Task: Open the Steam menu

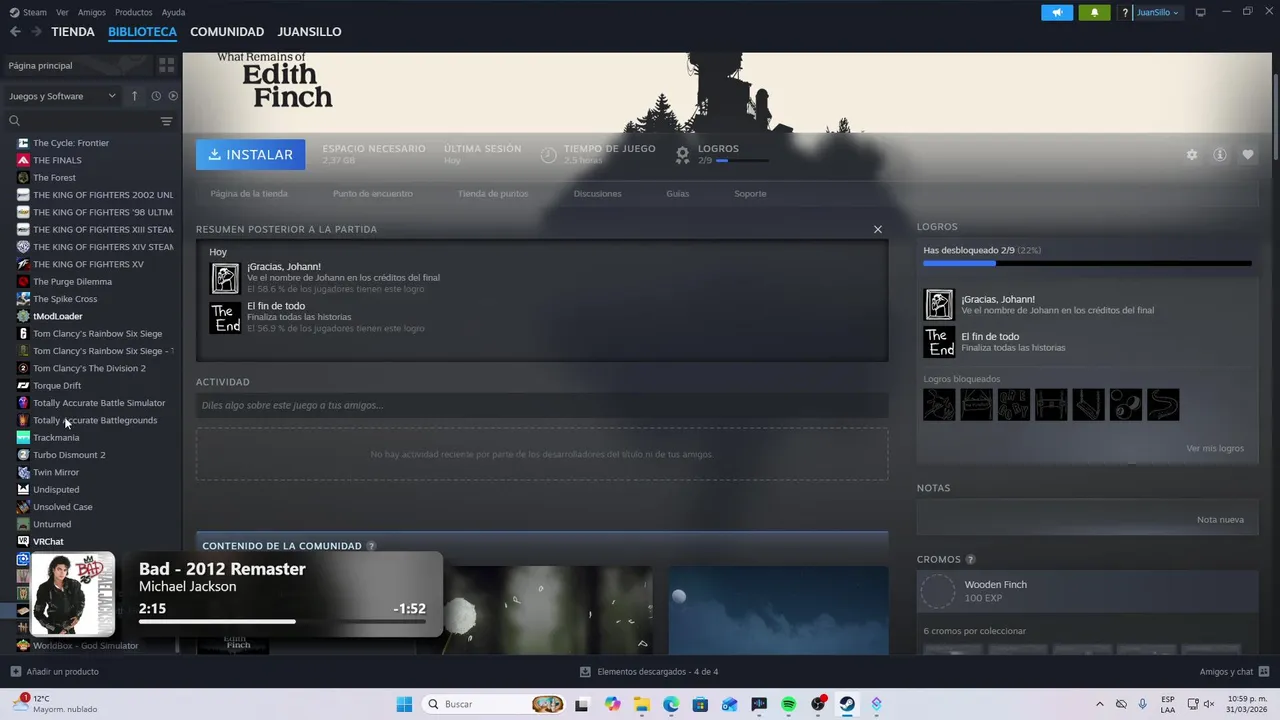Action: [28, 12]
